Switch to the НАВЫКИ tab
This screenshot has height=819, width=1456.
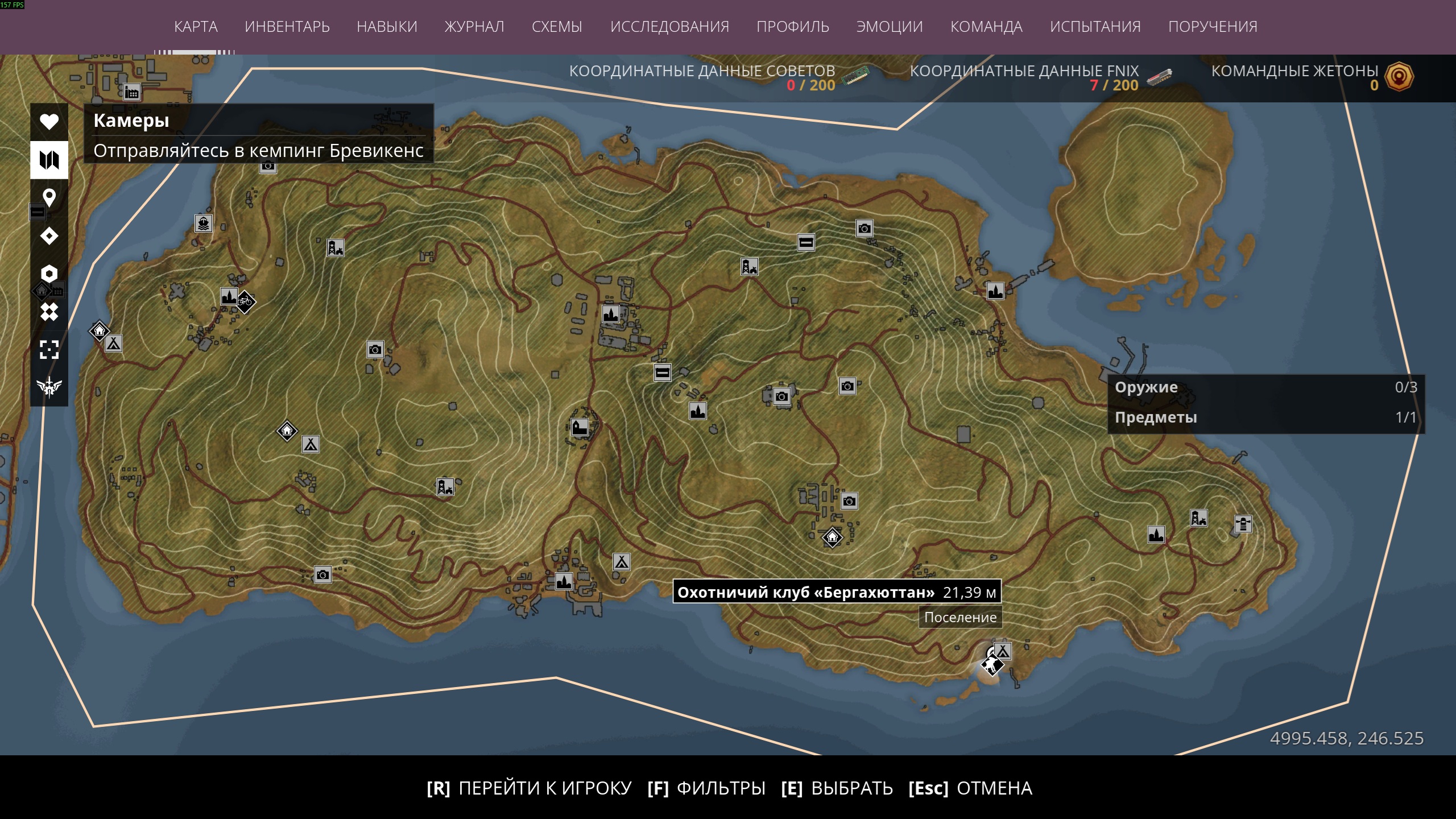tap(387, 27)
